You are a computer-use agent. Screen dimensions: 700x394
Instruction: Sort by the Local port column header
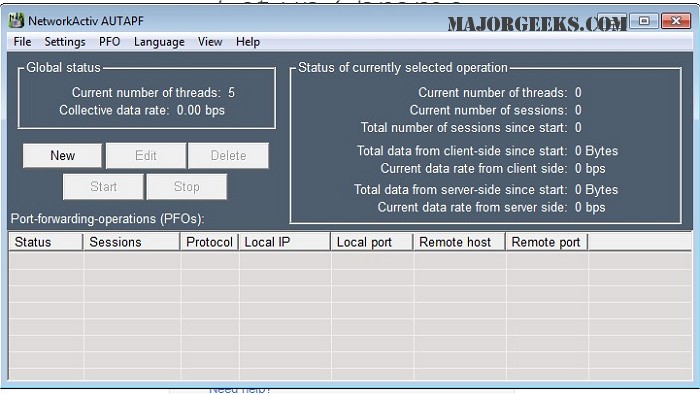(x=372, y=242)
